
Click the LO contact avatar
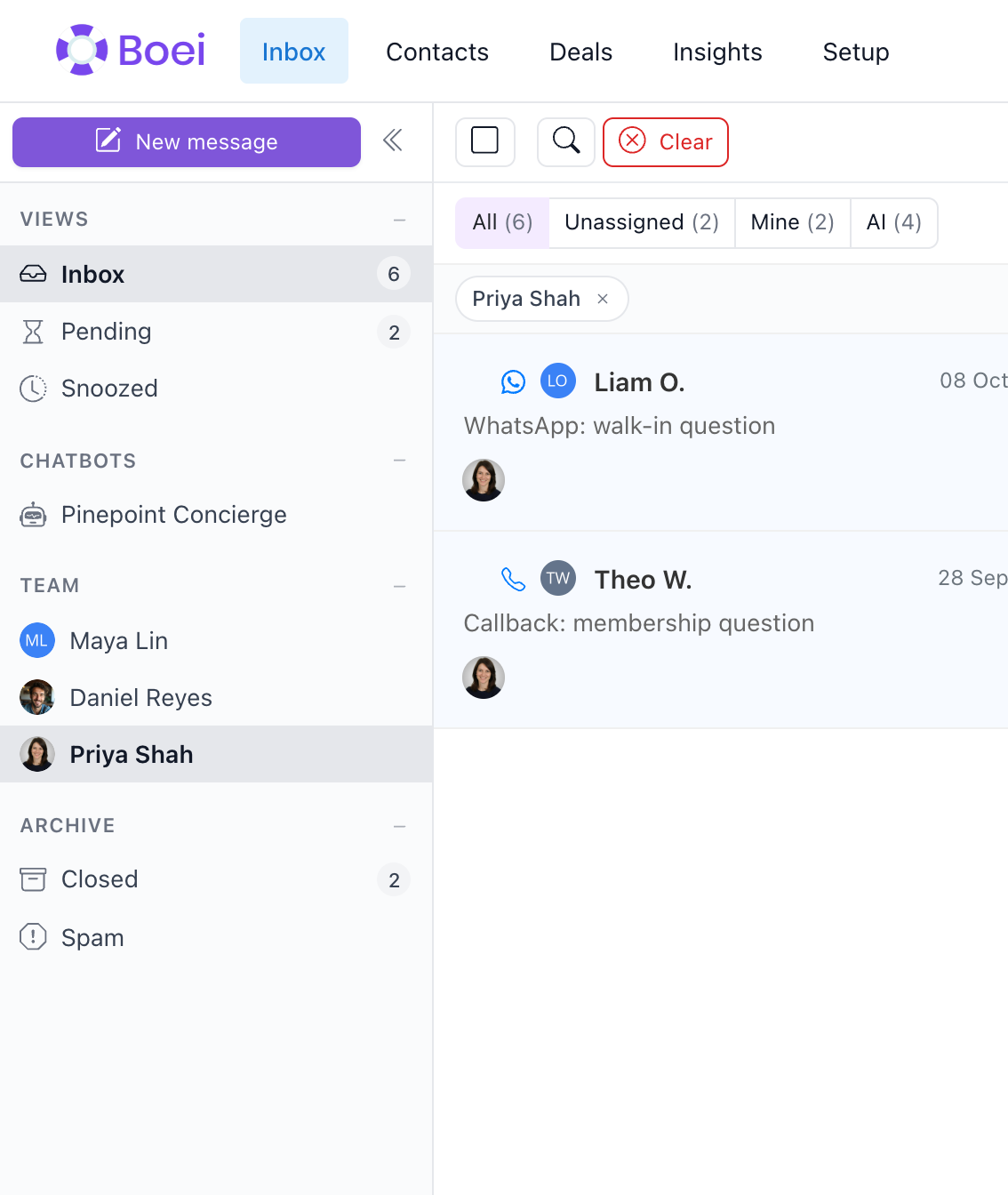(x=558, y=381)
